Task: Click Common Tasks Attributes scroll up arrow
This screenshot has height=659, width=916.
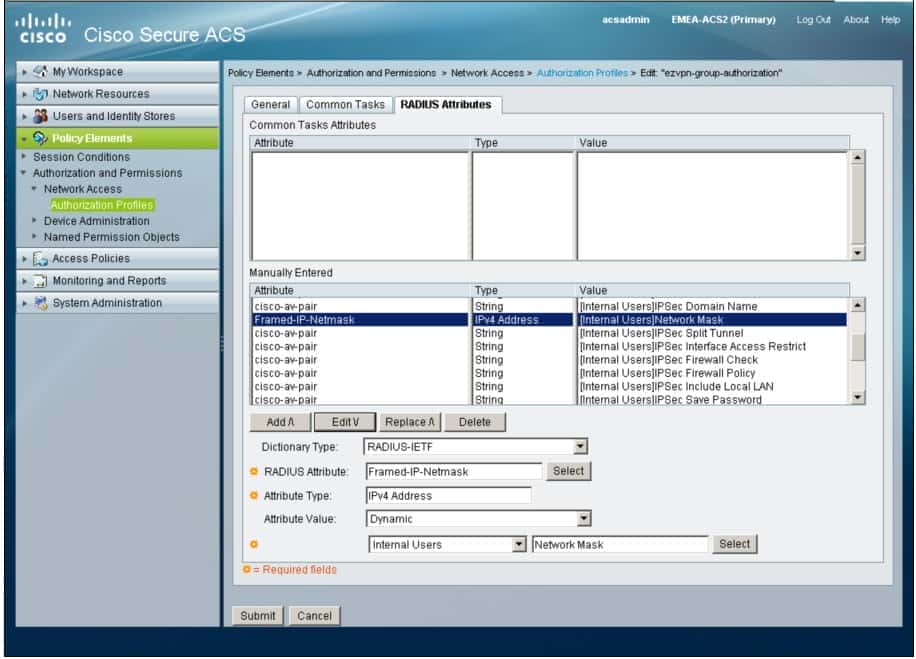Action: [x=858, y=157]
